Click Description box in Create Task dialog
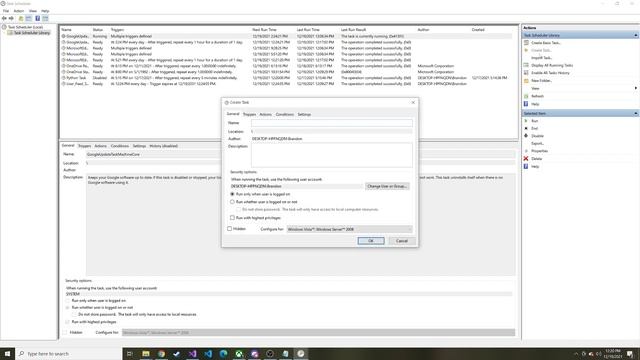 tap(331, 155)
